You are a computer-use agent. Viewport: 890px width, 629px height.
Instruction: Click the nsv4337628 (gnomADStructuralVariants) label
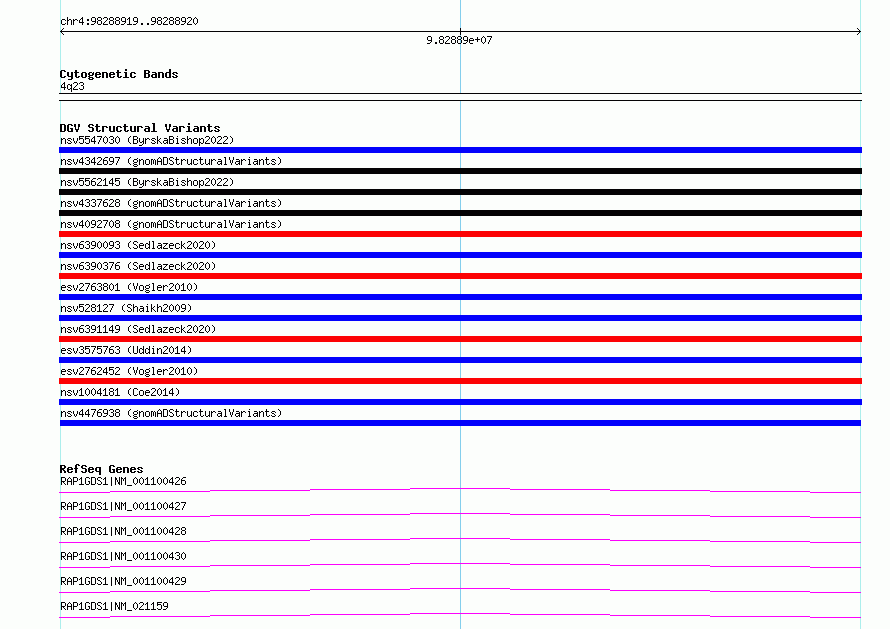point(171,203)
